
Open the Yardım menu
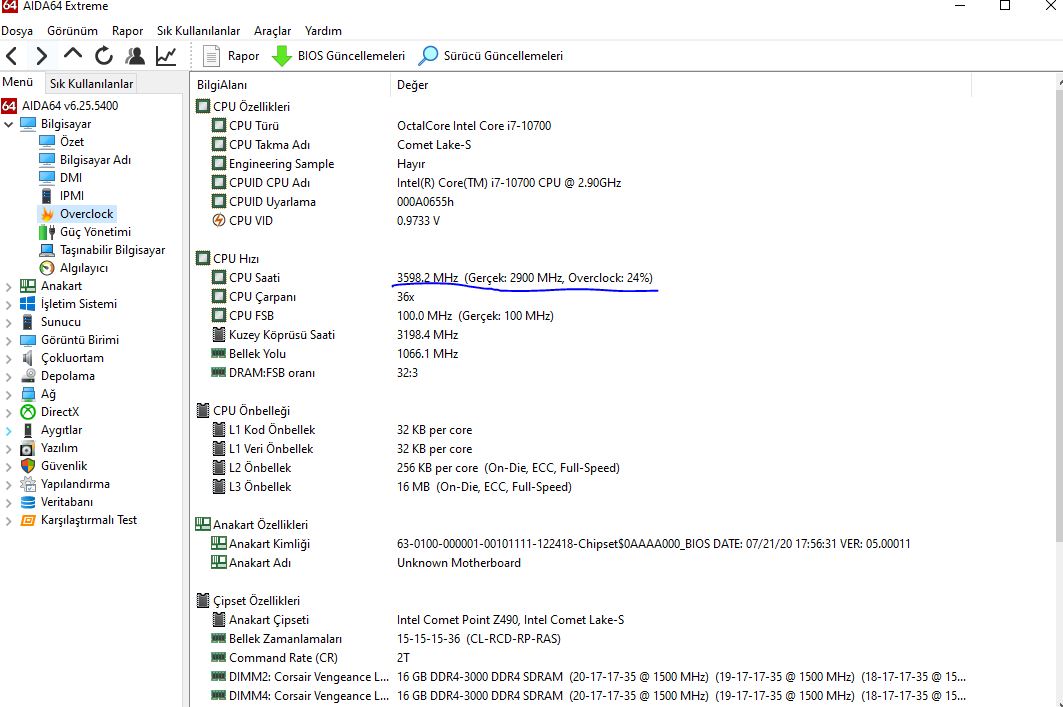click(x=323, y=31)
